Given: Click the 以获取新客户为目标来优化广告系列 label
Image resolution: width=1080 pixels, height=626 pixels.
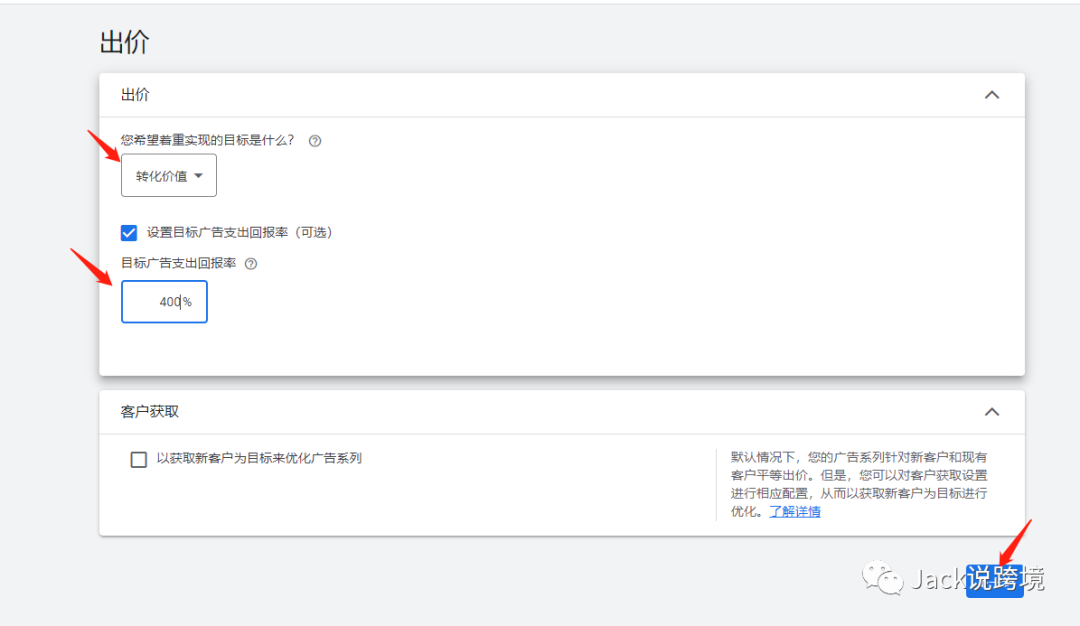Looking at the screenshot, I should tap(259, 459).
